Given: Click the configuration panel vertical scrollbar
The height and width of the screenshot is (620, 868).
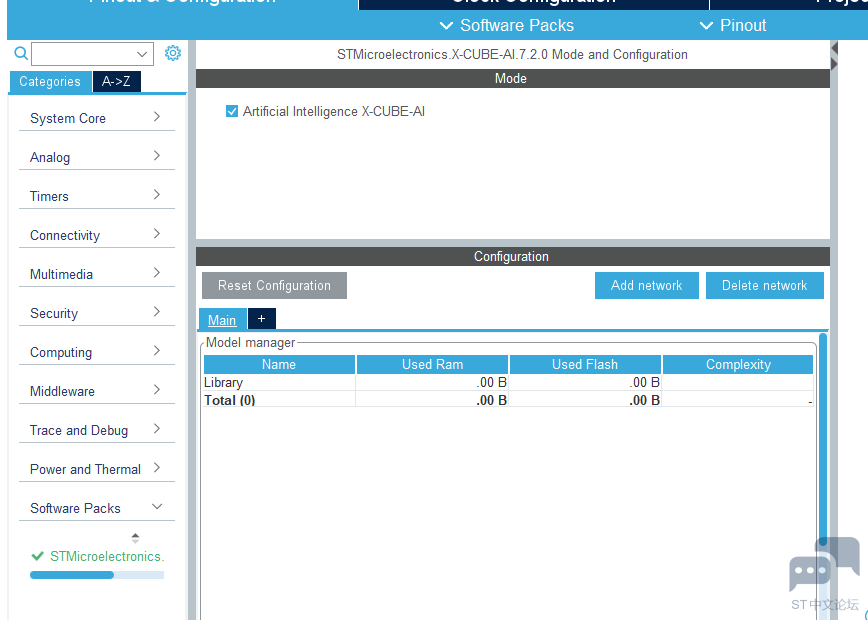Looking at the screenshot, I should pos(823,440).
